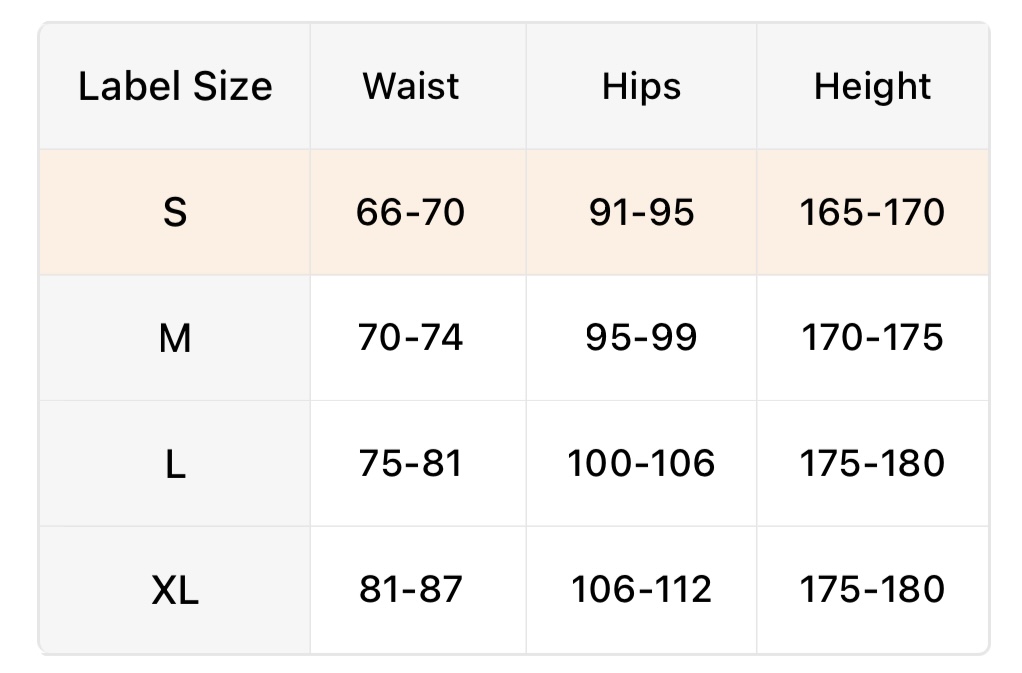Click hips value 100-106
The image size is (1022, 673).
[641, 464]
